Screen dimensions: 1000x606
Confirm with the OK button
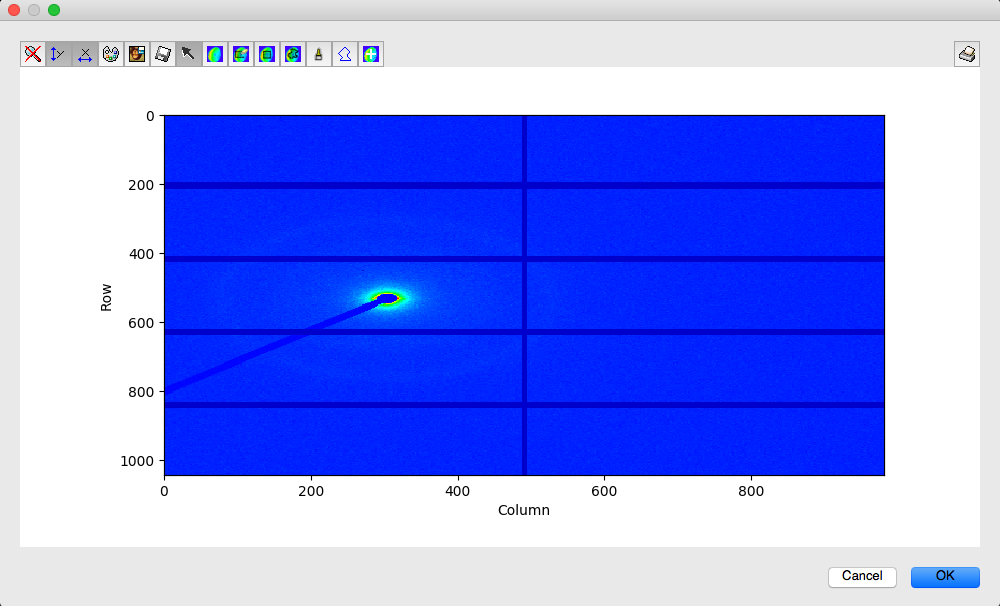click(x=945, y=576)
